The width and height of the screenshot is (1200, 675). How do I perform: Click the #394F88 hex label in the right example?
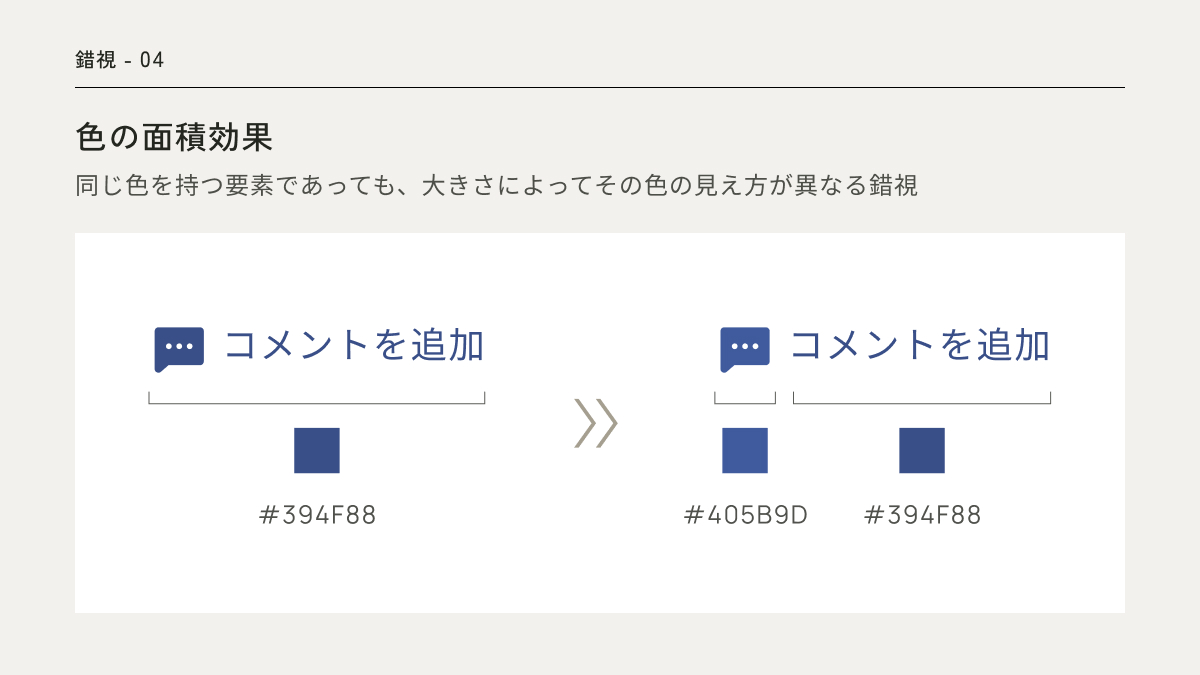pyautogui.click(x=922, y=515)
